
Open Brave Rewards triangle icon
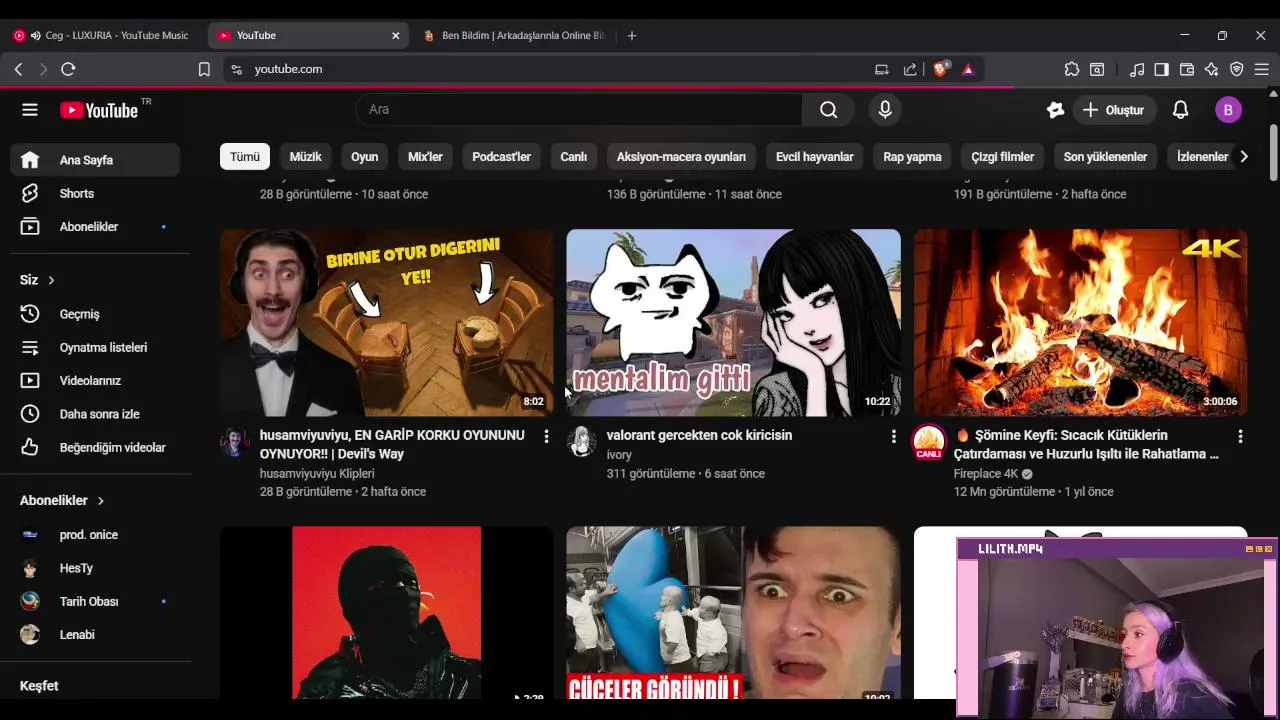pos(968,69)
